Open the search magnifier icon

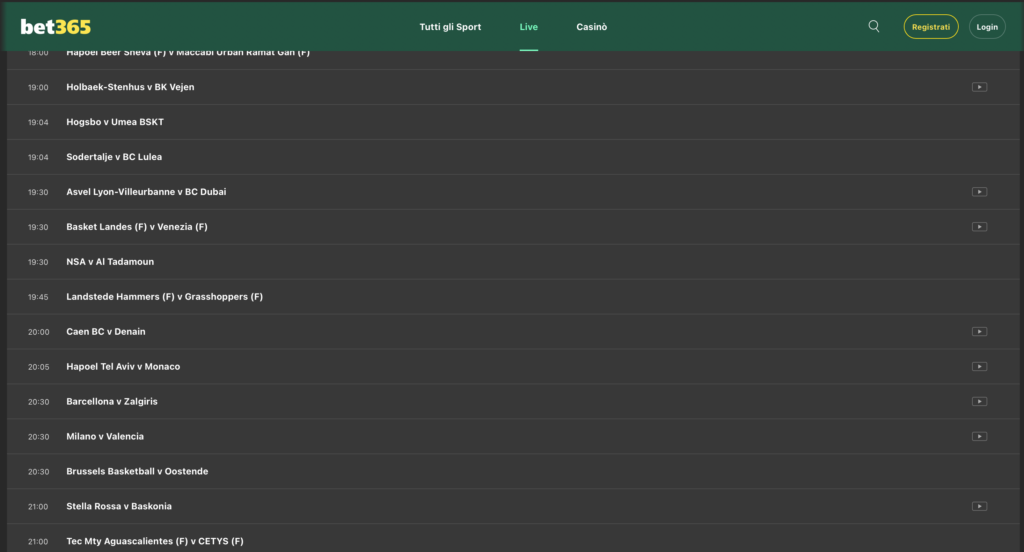point(874,26)
